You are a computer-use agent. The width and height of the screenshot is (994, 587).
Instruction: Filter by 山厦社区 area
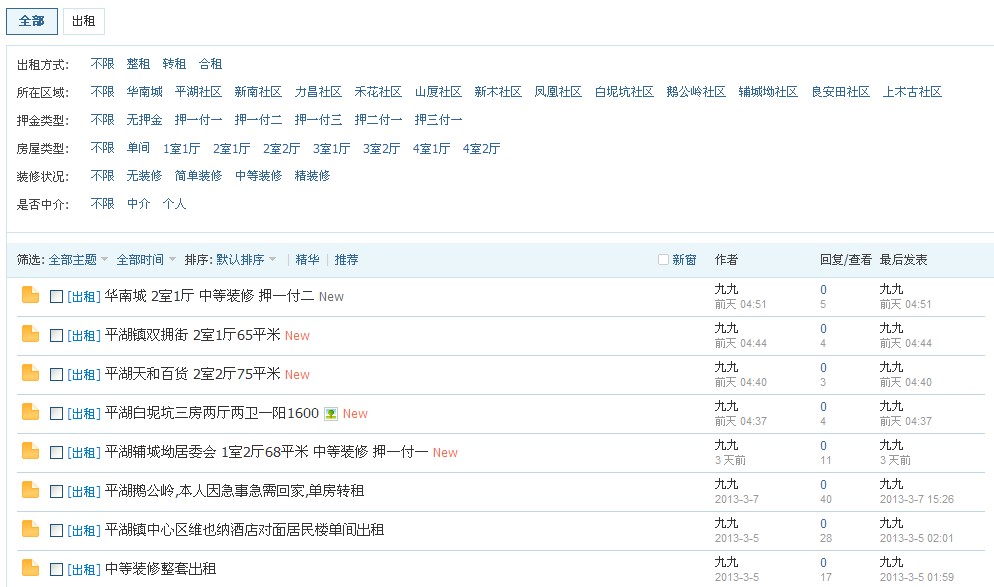tap(438, 92)
